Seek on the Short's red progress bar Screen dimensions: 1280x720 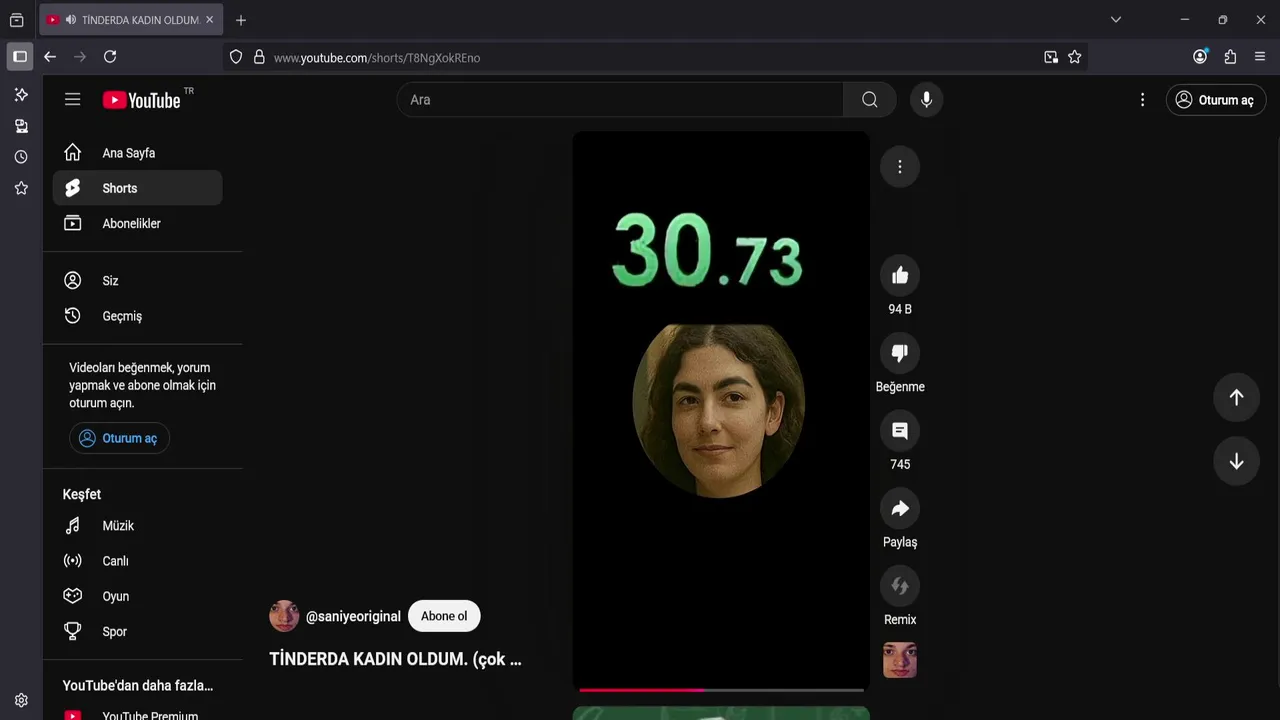click(721, 690)
